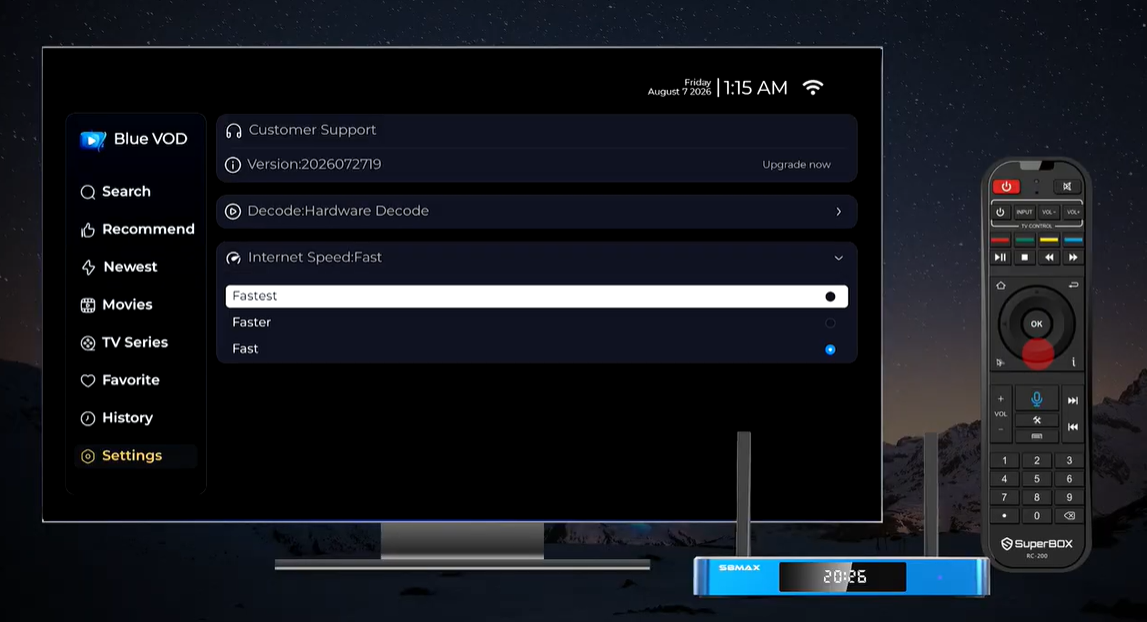Collapse the Internet Speed dropdown arrow

click(x=838, y=258)
